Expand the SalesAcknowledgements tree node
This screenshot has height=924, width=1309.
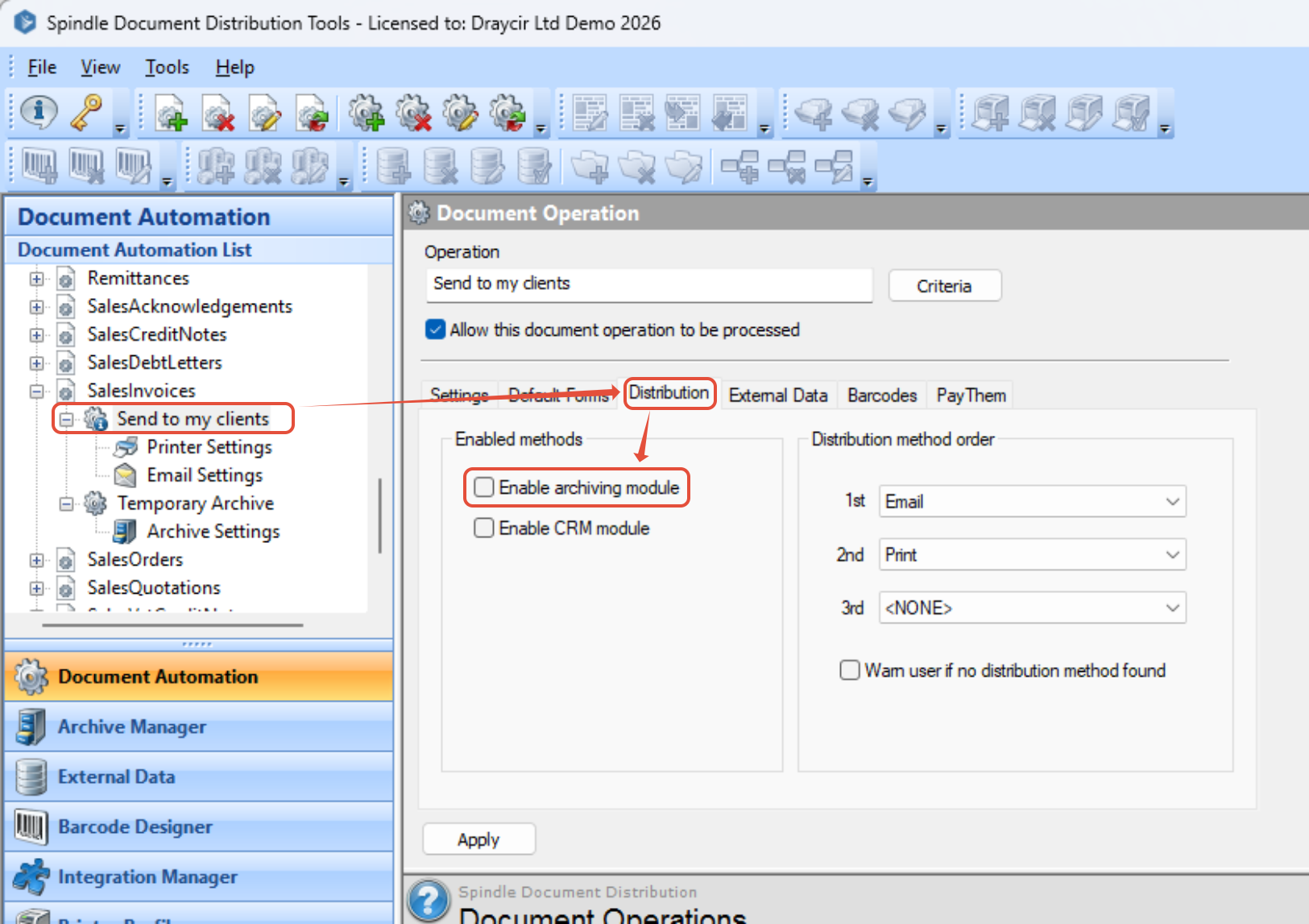click(36, 307)
